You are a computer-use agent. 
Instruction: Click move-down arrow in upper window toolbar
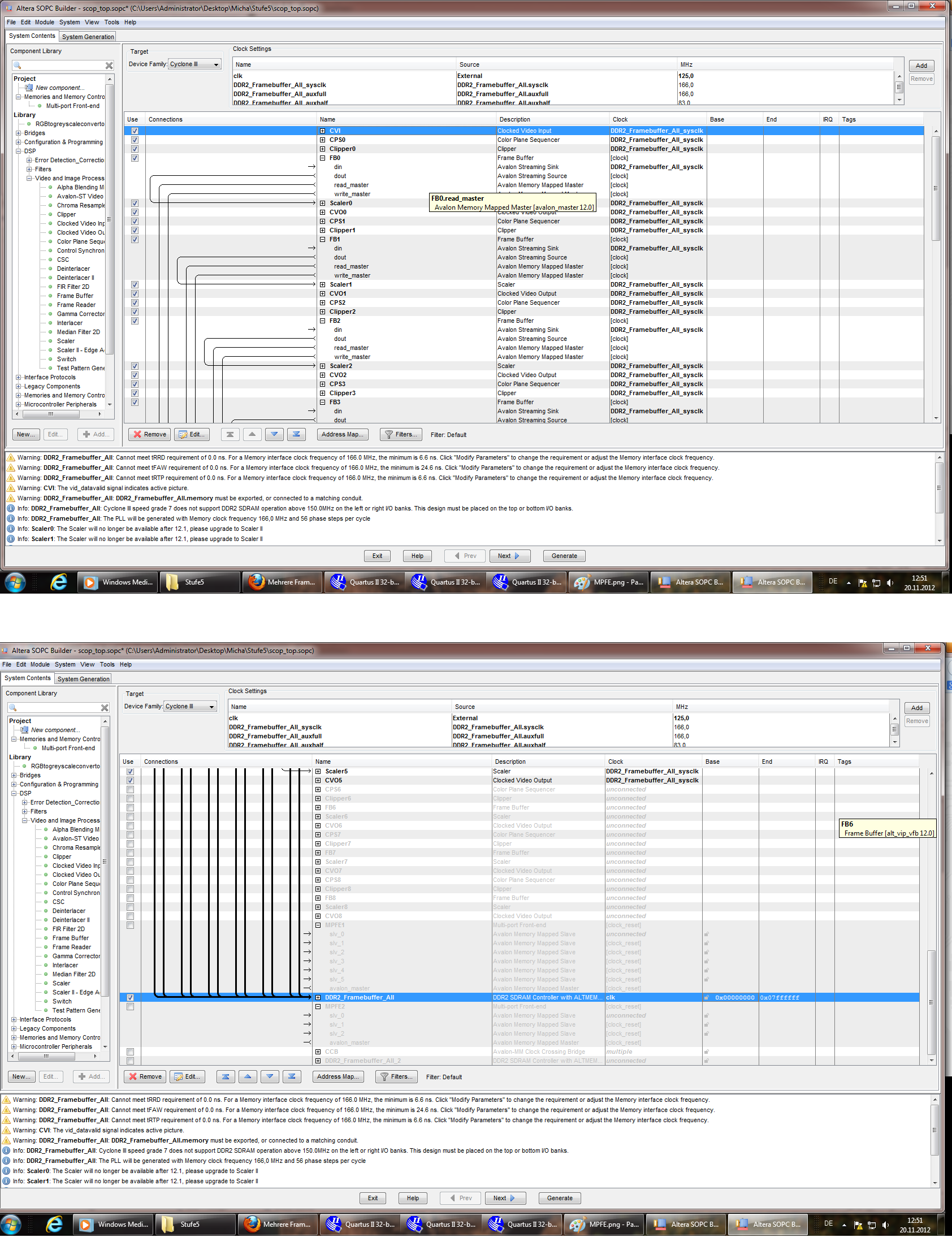tap(274, 435)
